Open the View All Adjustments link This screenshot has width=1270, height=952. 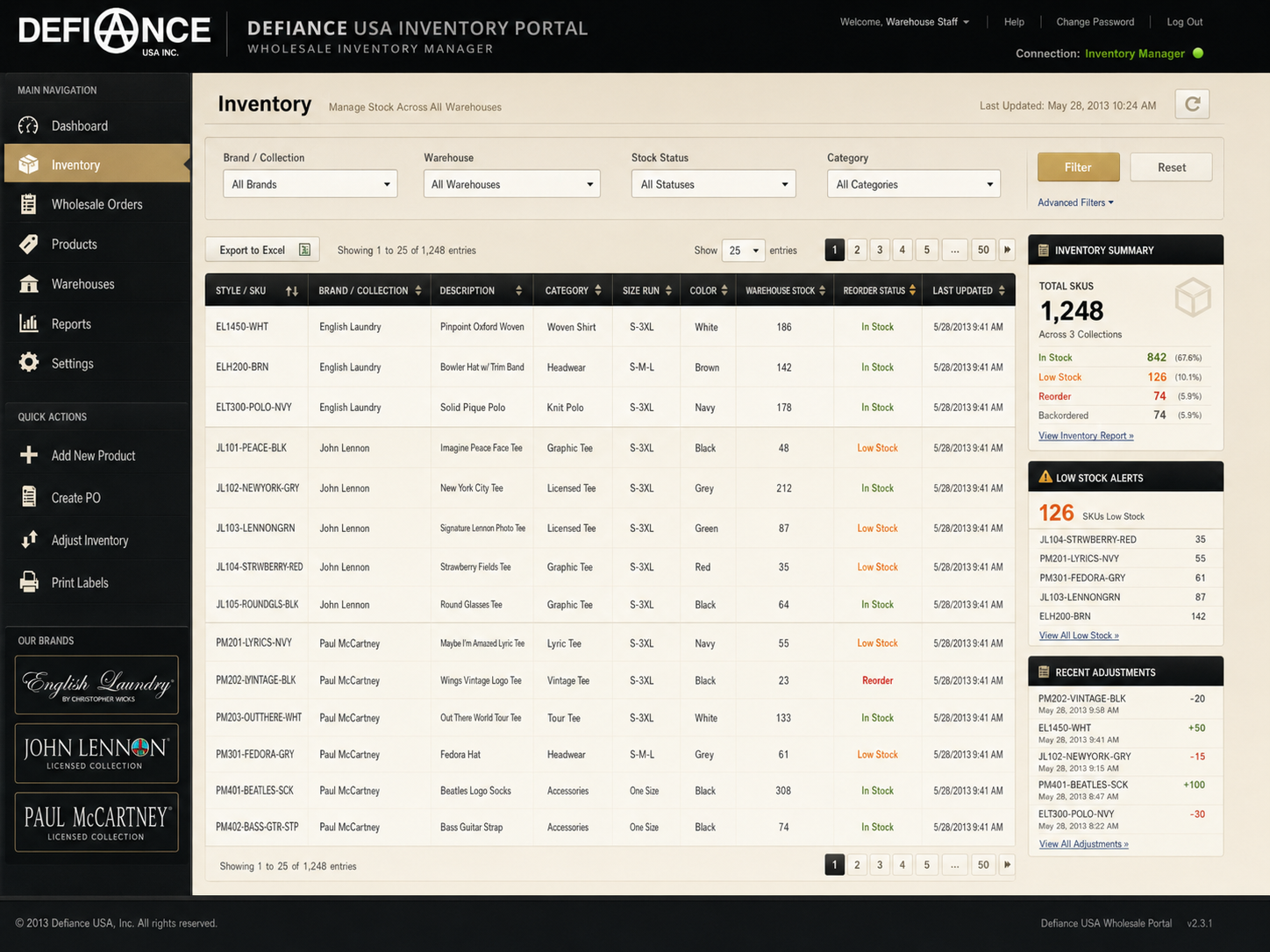coord(1084,844)
